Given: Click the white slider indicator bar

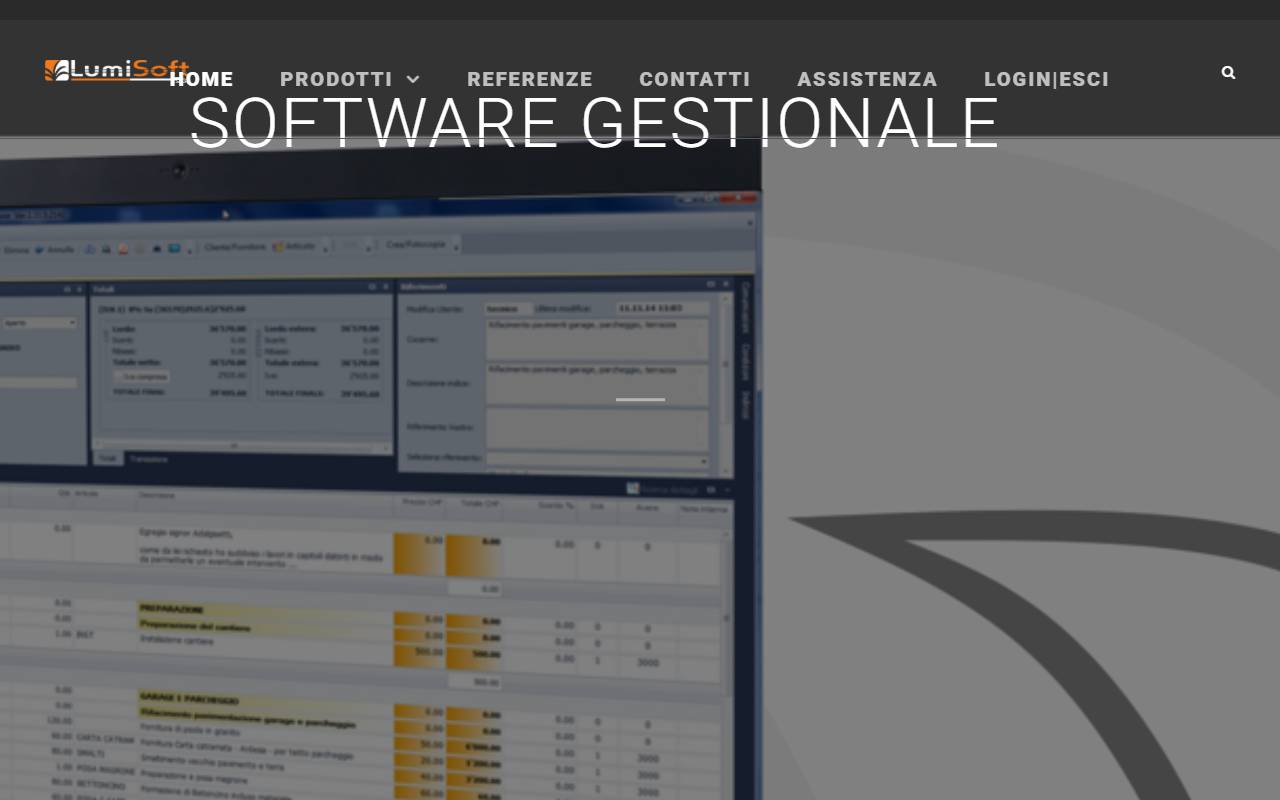Looking at the screenshot, I should click(640, 399).
